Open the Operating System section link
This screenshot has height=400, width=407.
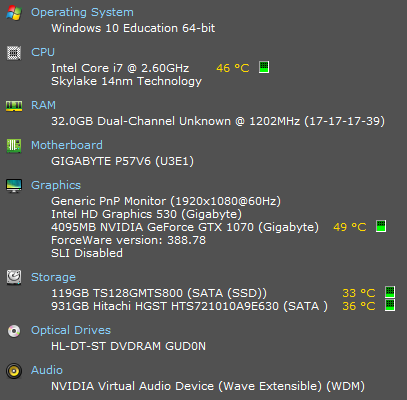coord(82,13)
